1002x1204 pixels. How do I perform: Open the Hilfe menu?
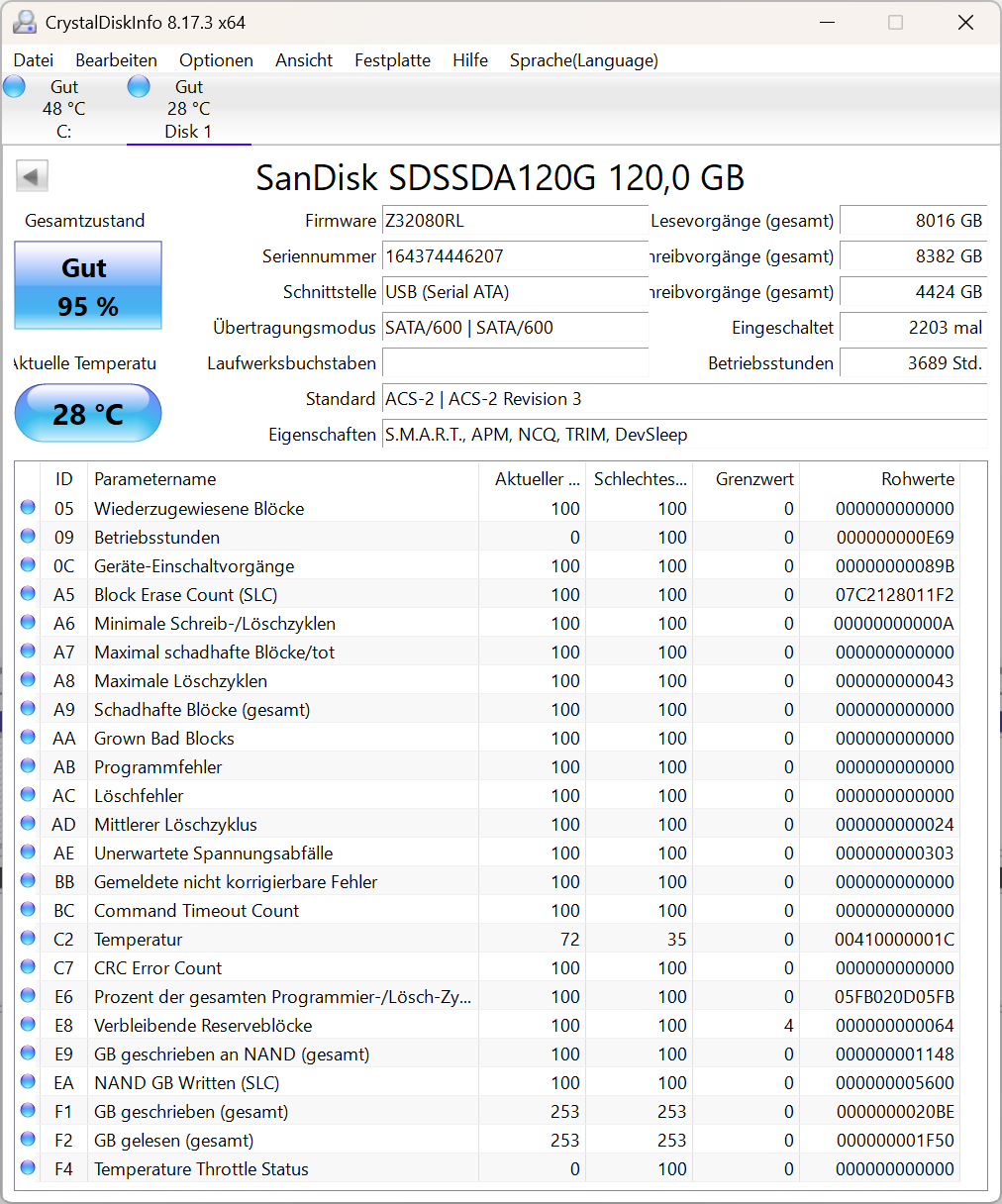pyautogui.click(x=470, y=60)
